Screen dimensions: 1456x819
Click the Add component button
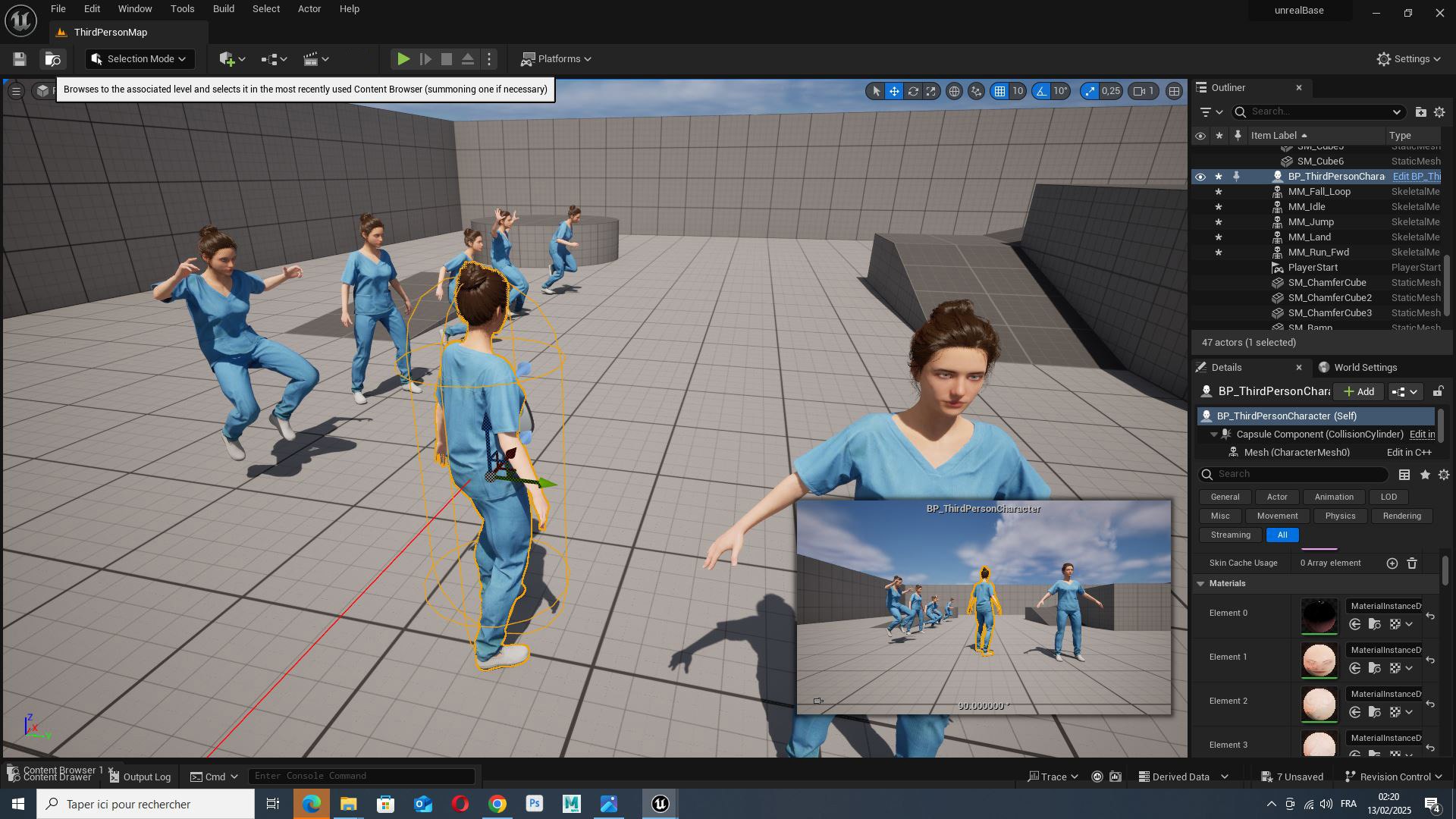click(1358, 392)
